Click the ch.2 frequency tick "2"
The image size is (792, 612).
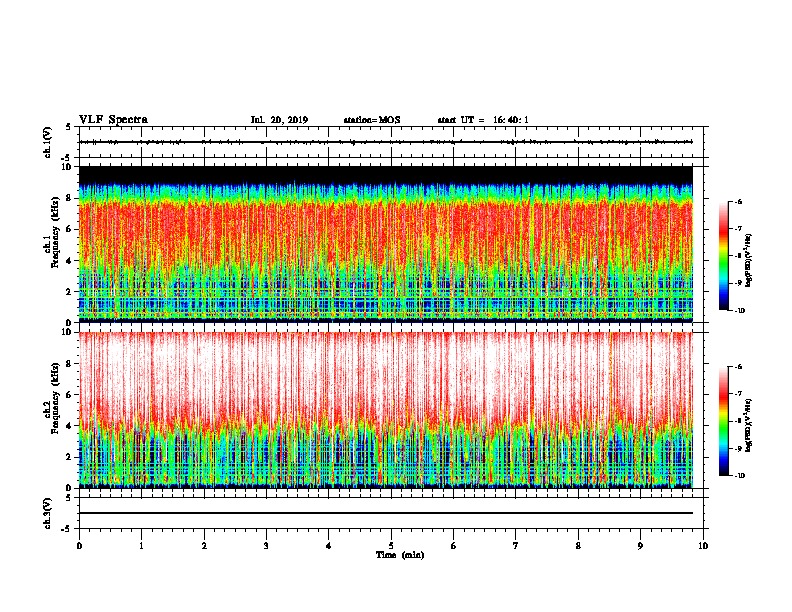tap(69, 457)
